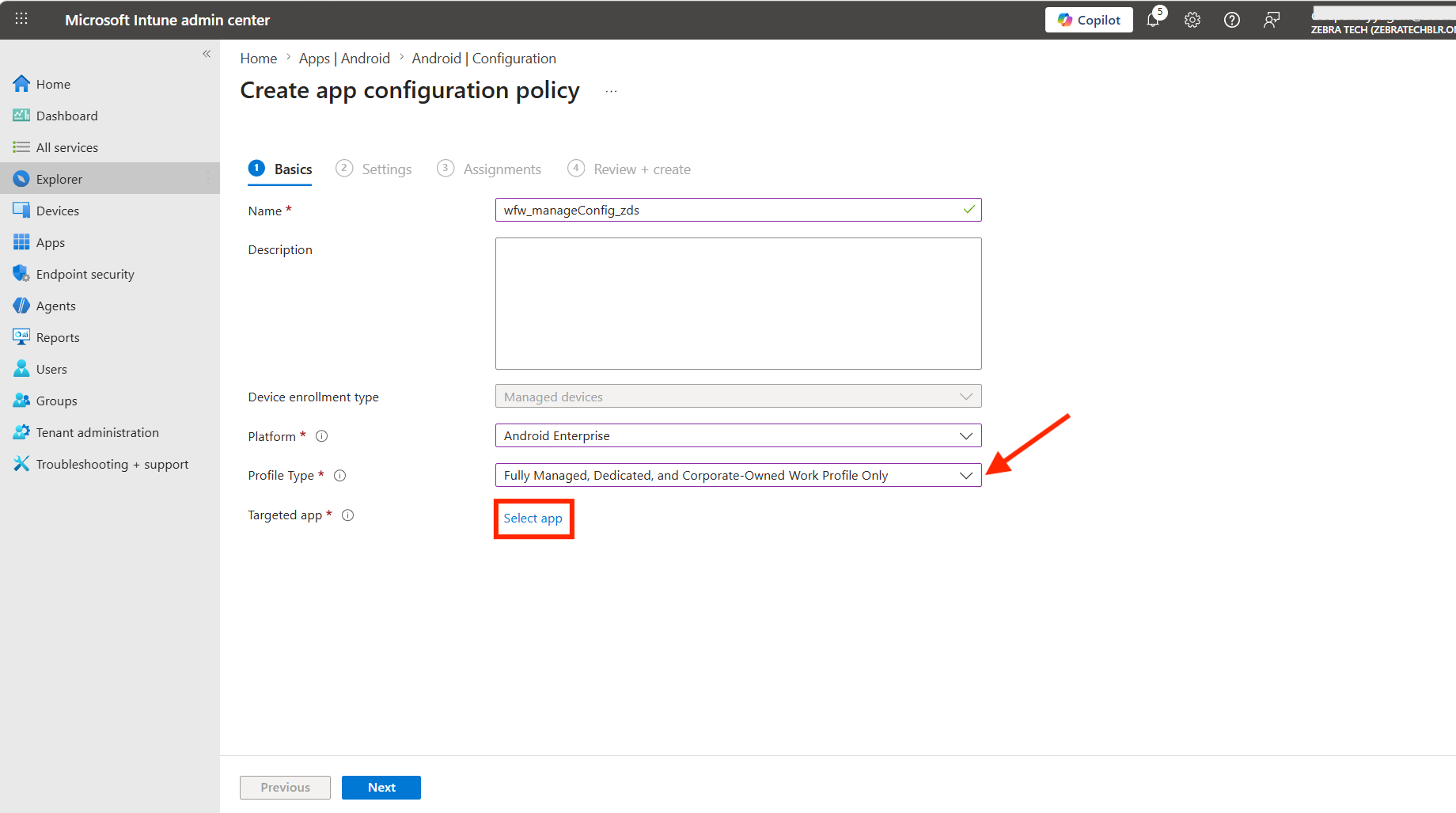Click the Reports icon in sidebar
This screenshot has width=1456, height=813.
pos(21,337)
